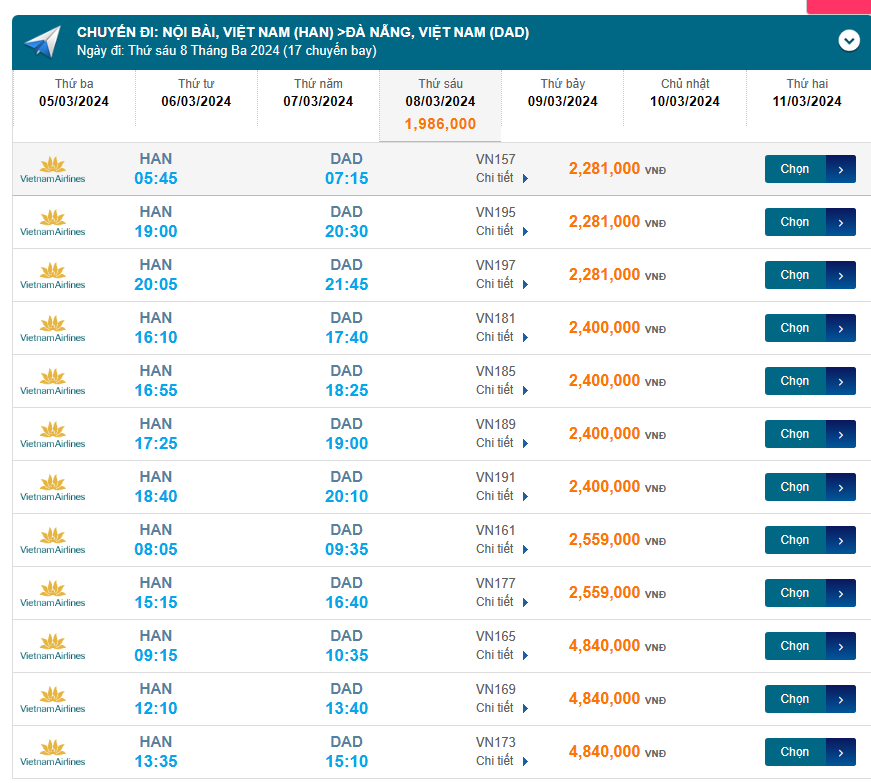Click Vietnam Airlines logo for flight VN173
871x783 pixels.
click(53, 752)
